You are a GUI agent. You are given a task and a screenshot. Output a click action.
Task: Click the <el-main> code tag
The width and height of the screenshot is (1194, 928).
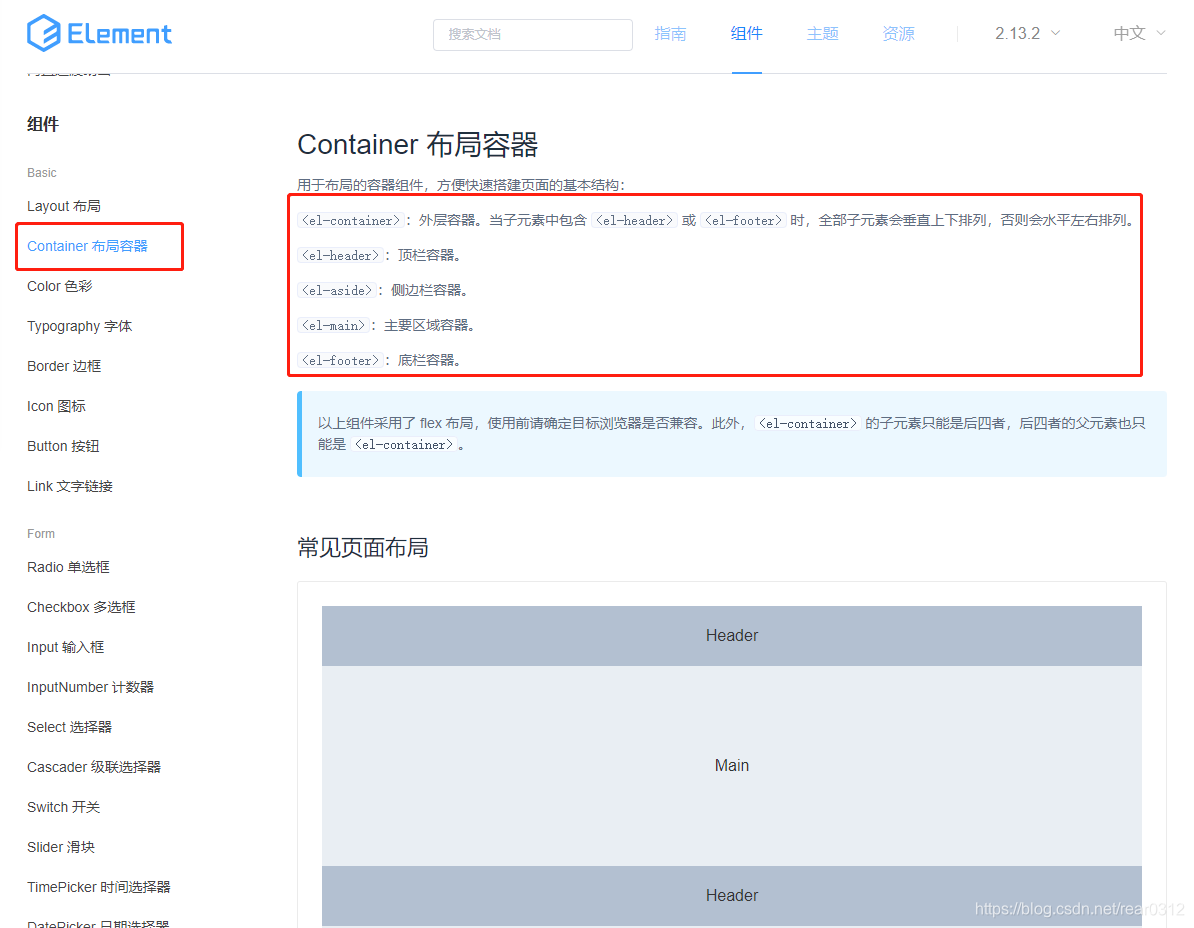(334, 325)
